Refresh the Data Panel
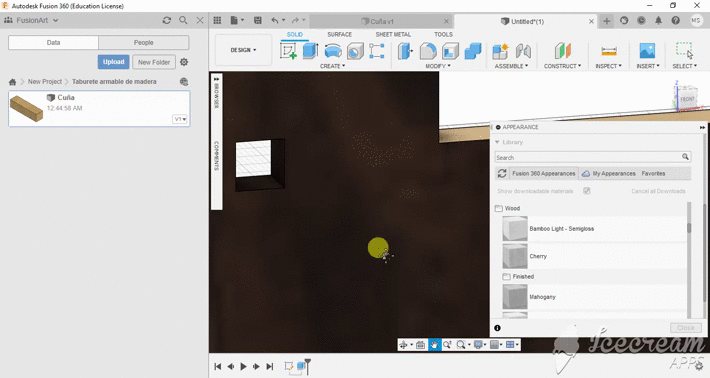Screen dimensions: 710x378 (x=167, y=20)
